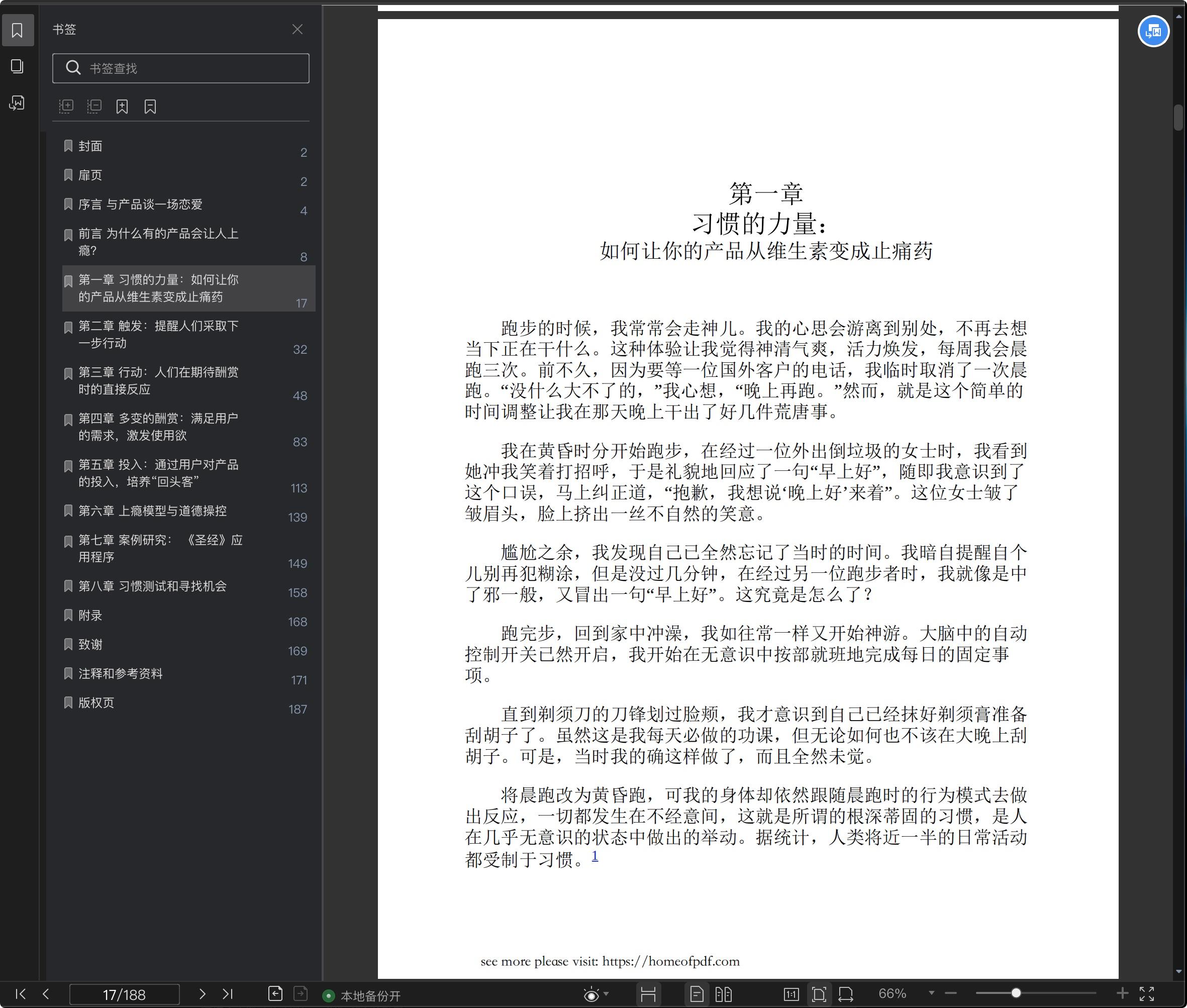Jump to 前言 为什么有的产品会让人上瘾
Viewport: 1187px width, 1008px height.
(188, 242)
